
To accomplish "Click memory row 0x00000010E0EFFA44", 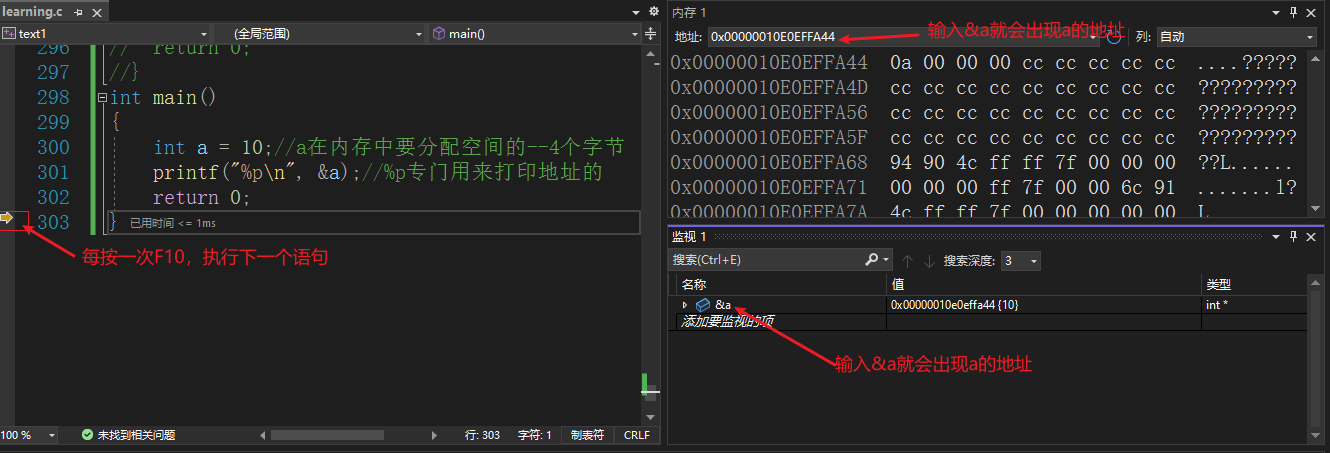I will [x=983, y=63].
